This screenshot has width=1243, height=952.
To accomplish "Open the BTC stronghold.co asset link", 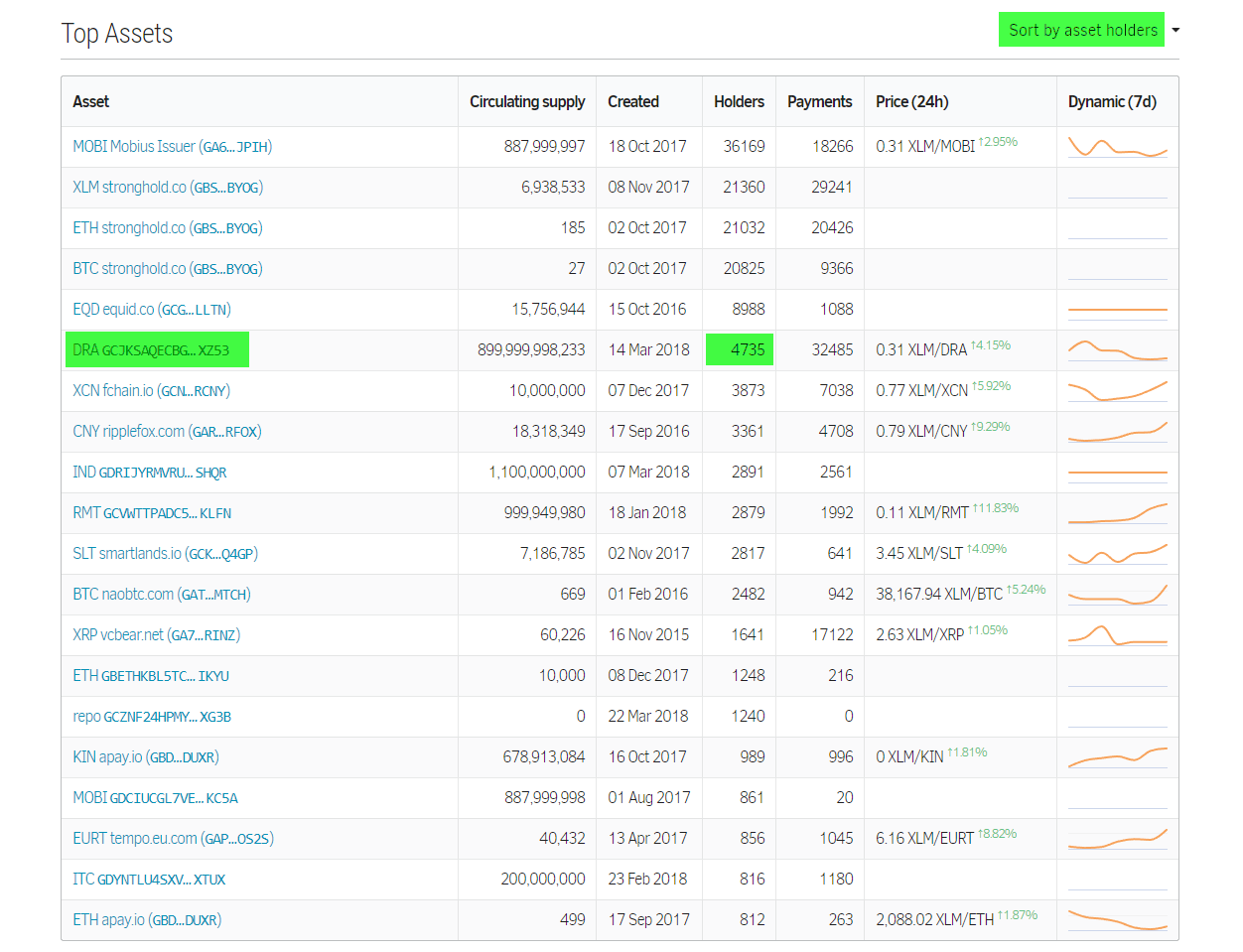I will pos(167,269).
